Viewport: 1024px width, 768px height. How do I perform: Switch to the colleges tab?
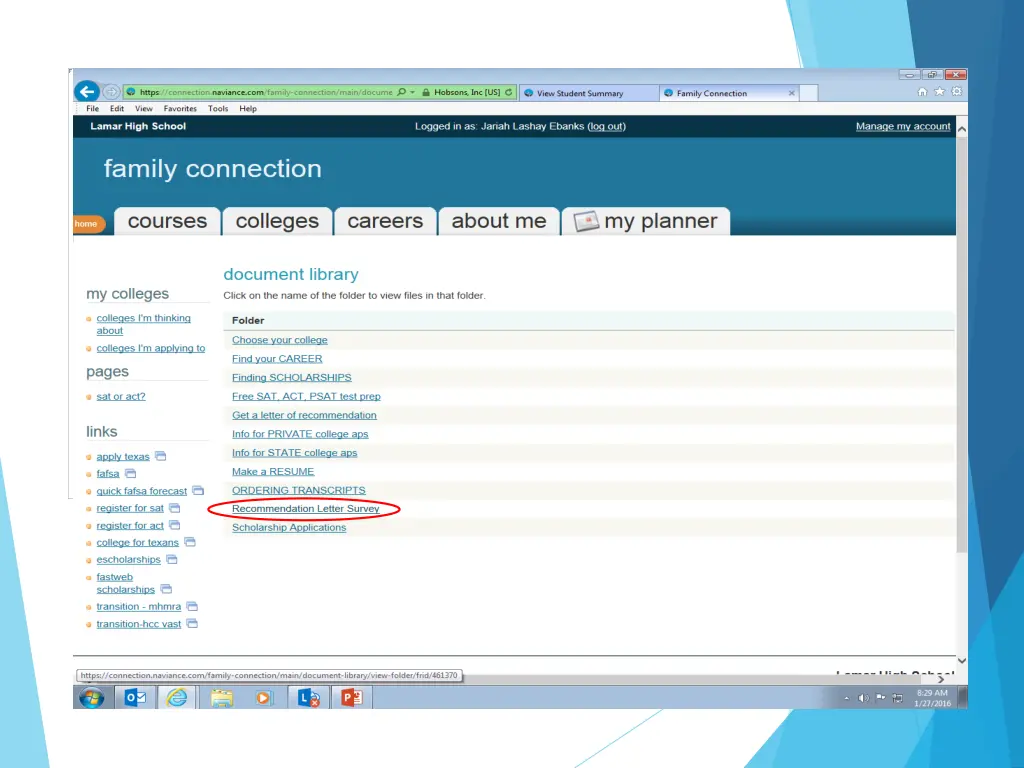point(277,221)
